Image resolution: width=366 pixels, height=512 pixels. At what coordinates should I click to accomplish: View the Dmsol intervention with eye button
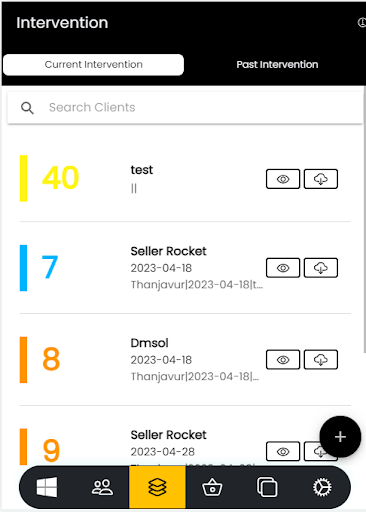[283, 360]
